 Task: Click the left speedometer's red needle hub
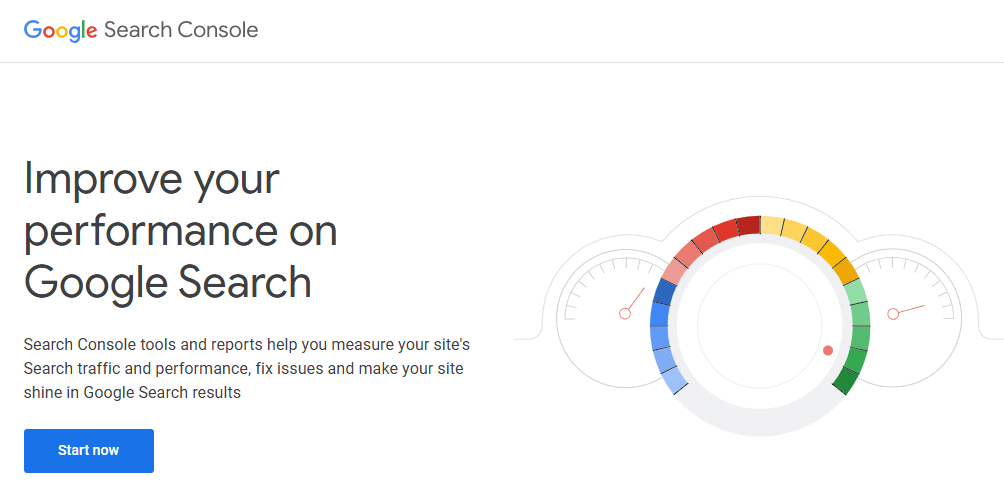(625, 313)
